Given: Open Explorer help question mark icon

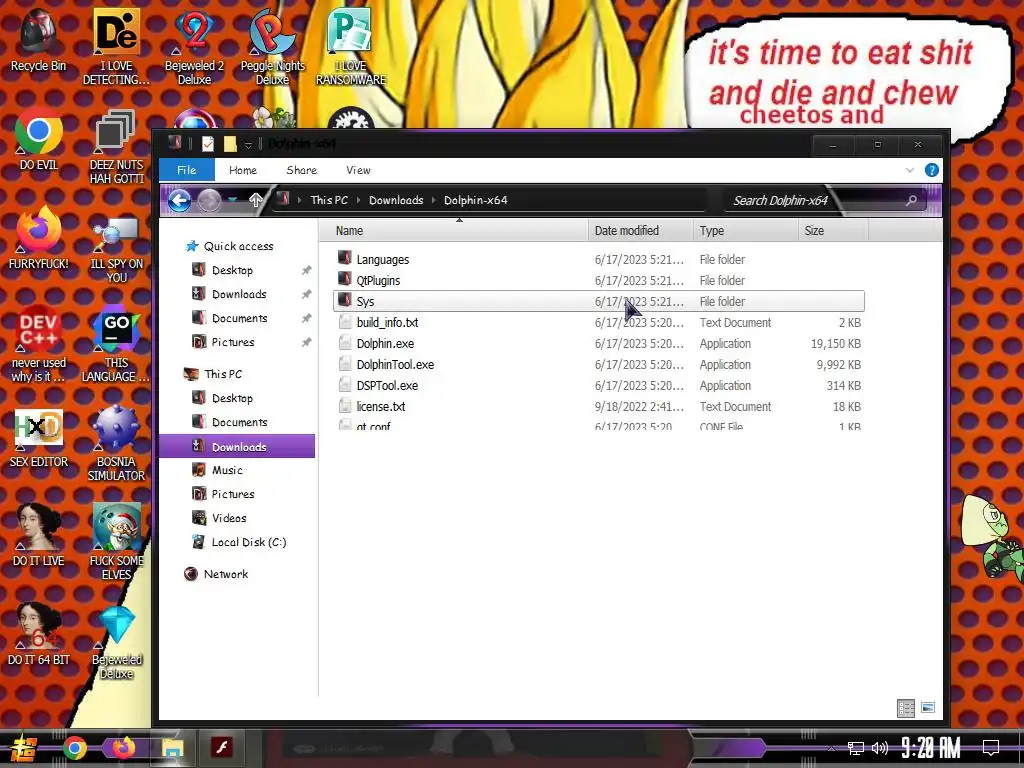Looking at the screenshot, I should 932,170.
